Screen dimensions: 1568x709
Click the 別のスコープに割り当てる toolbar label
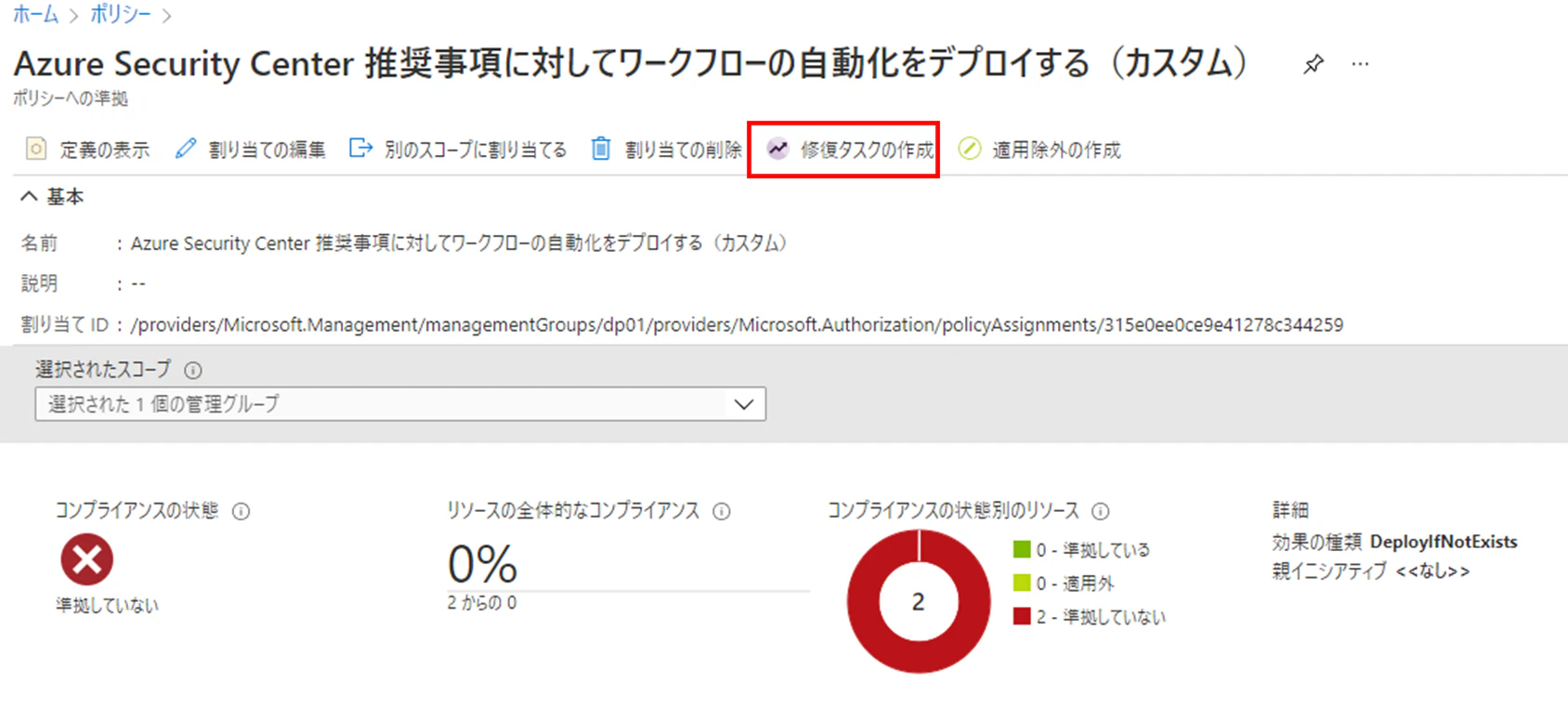(476, 150)
